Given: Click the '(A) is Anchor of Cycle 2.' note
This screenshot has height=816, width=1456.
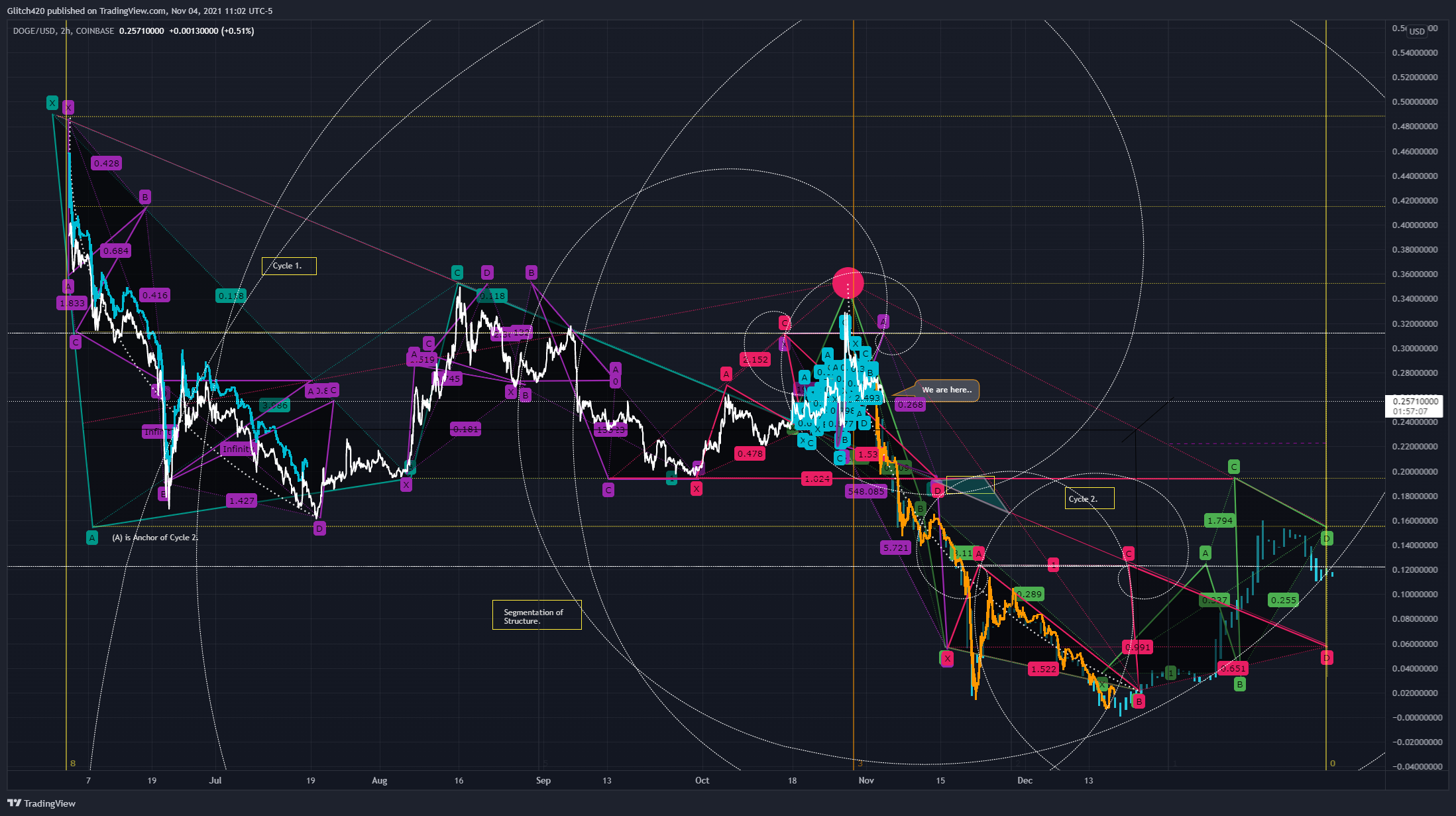Looking at the screenshot, I should [x=155, y=538].
